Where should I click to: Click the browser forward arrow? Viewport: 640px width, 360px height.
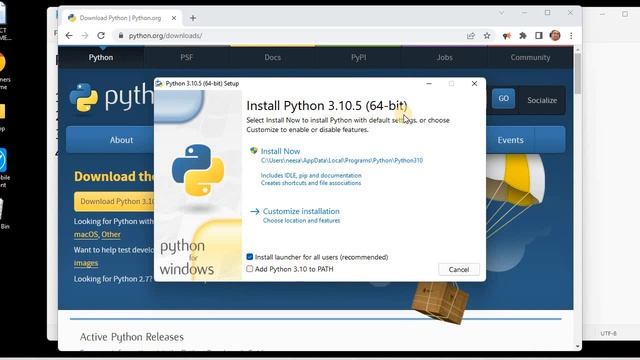[x=84, y=36]
